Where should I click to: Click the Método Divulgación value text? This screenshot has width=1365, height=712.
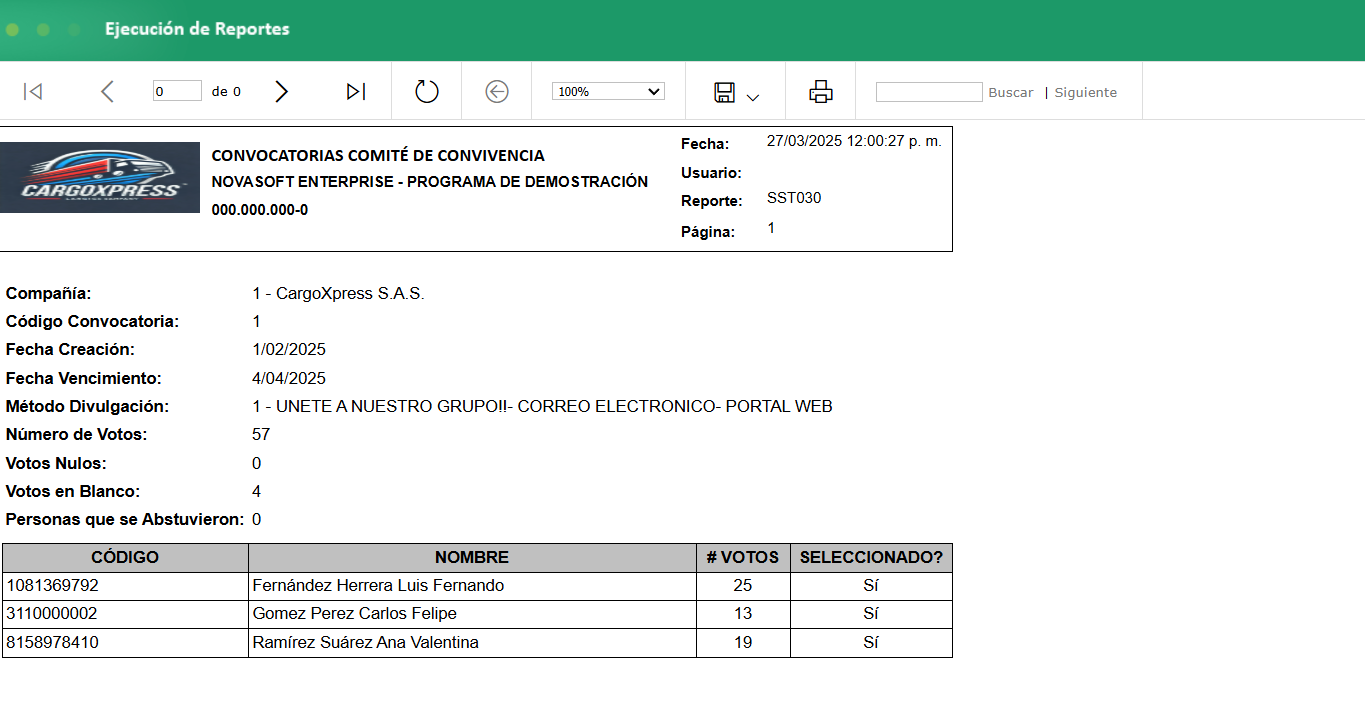click(543, 407)
